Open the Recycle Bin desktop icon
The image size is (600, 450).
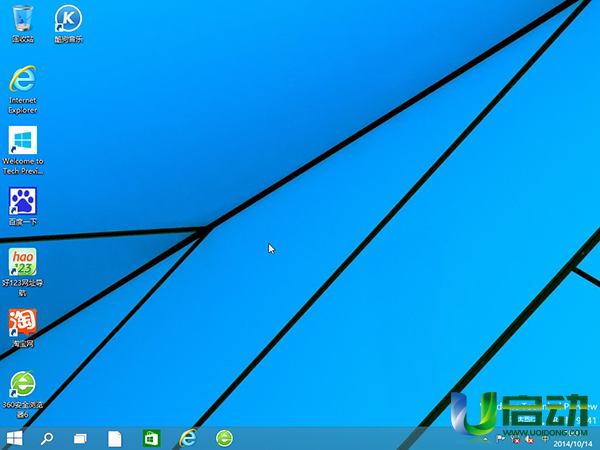(22, 18)
